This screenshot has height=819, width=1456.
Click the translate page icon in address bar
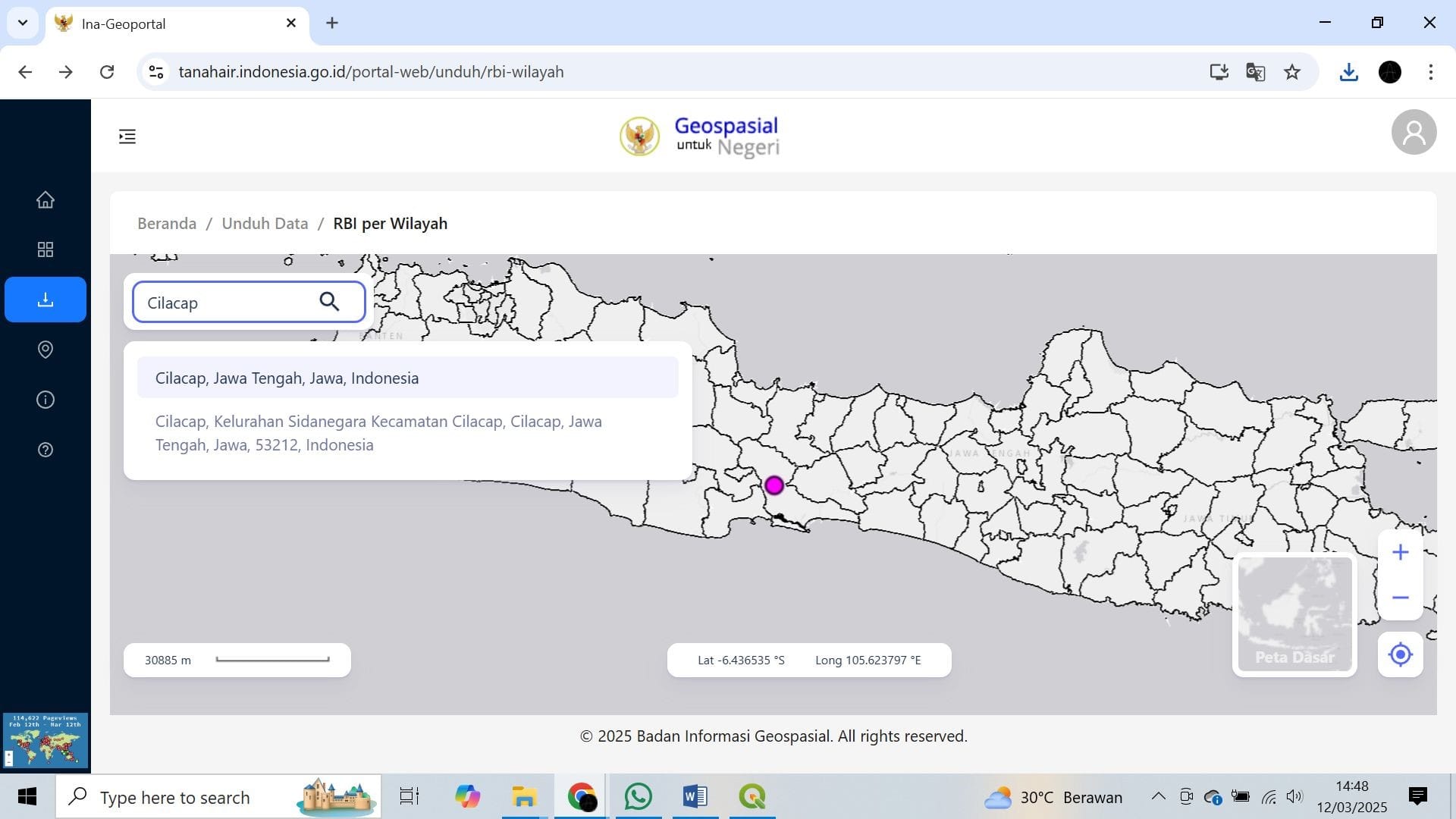tap(1255, 72)
